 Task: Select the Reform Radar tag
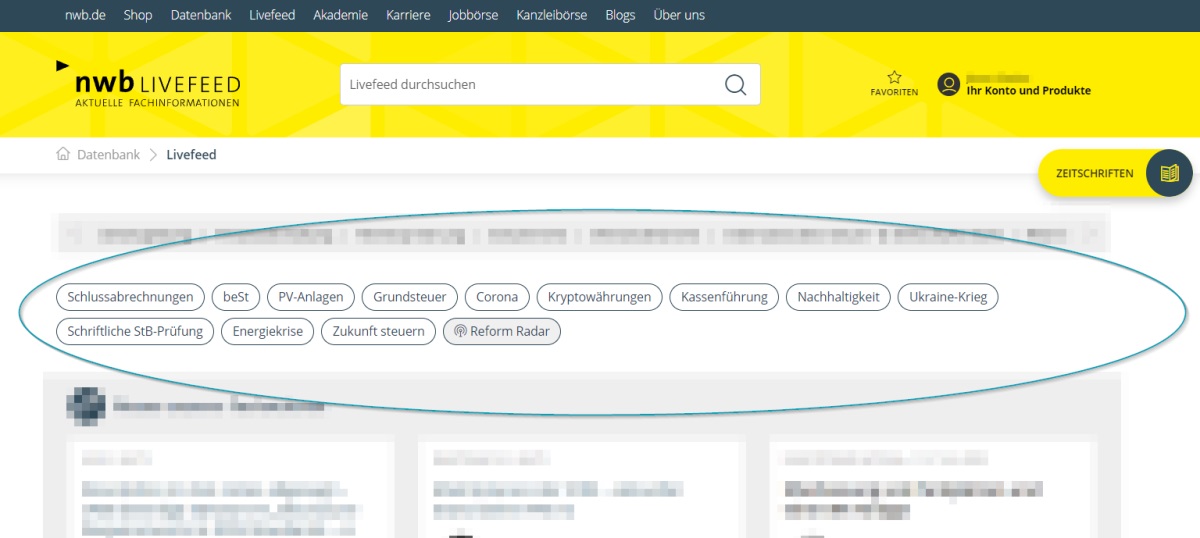click(502, 331)
